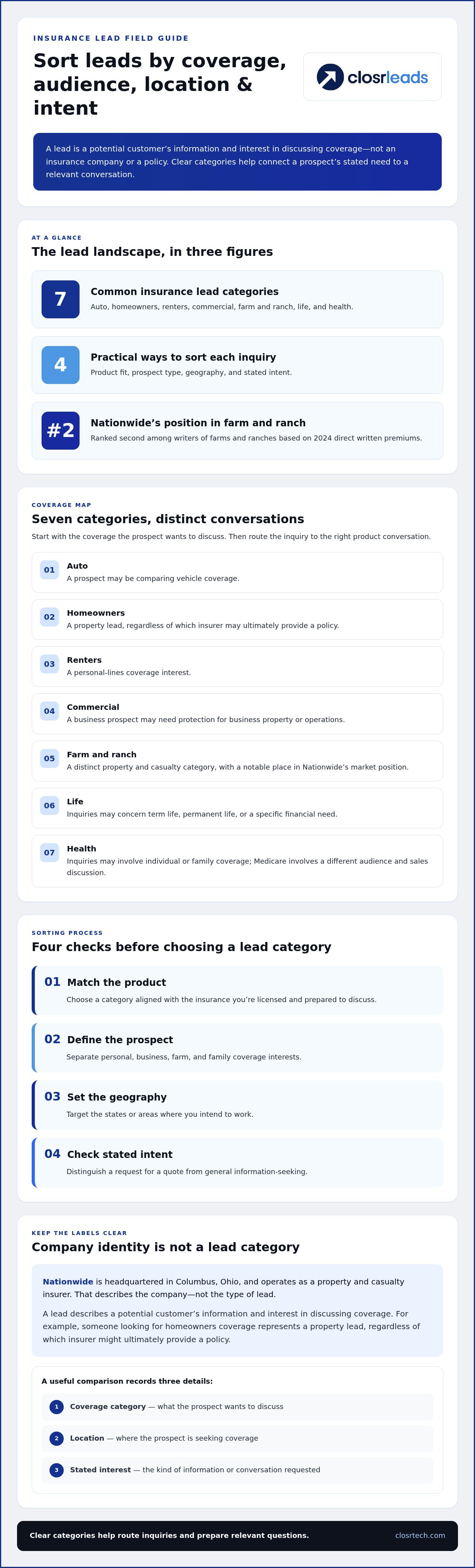Viewport: 475px width, 1568px height.
Task: Select the Life category row
Action: tap(237, 808)
